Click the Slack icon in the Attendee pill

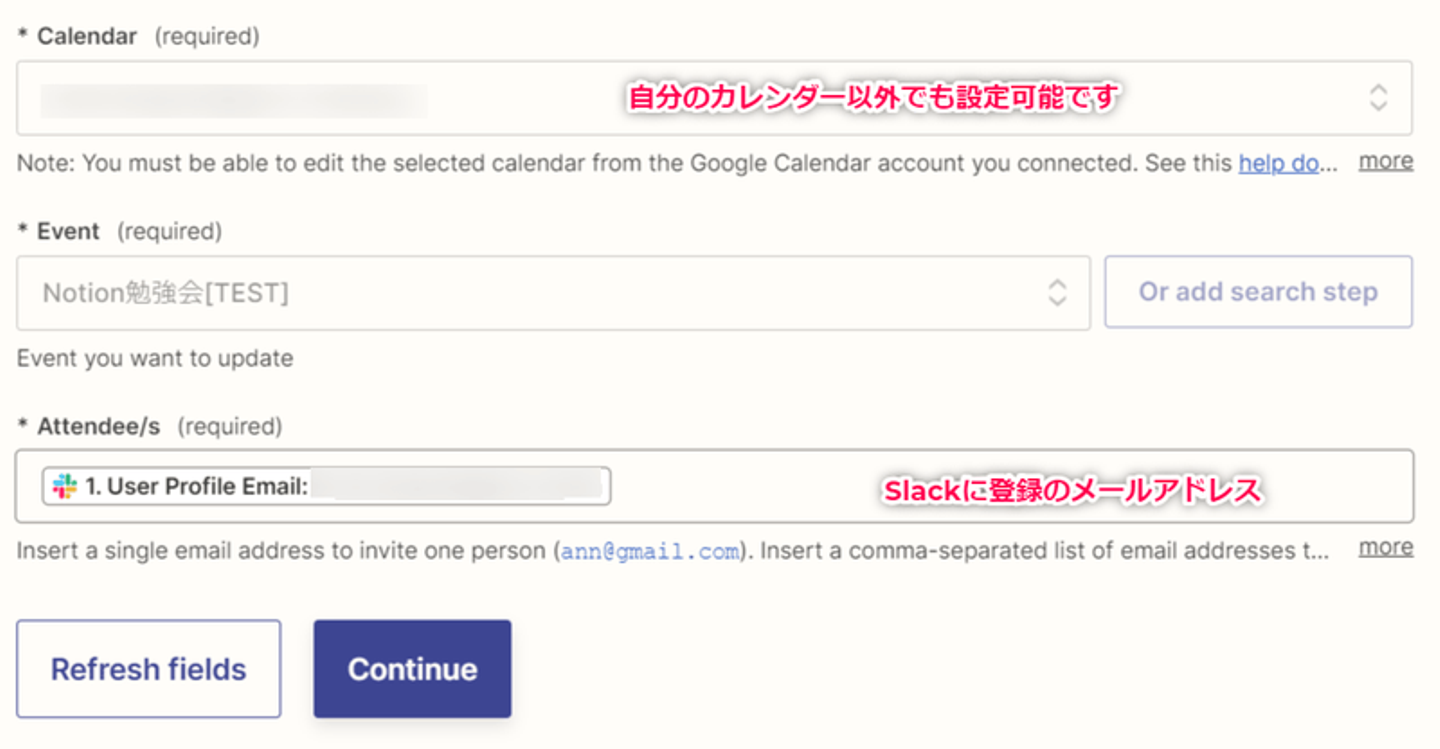(65, 487)
